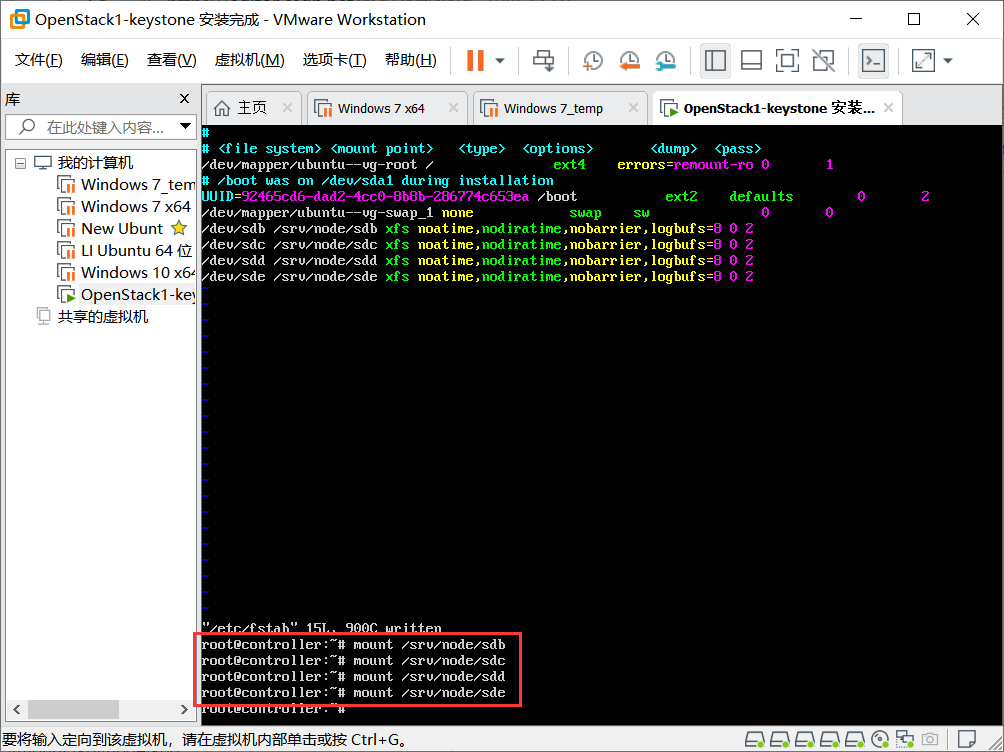Click the CD/DVD drive status icon
The image size is (1004, 752).
(x=880, y=740)
